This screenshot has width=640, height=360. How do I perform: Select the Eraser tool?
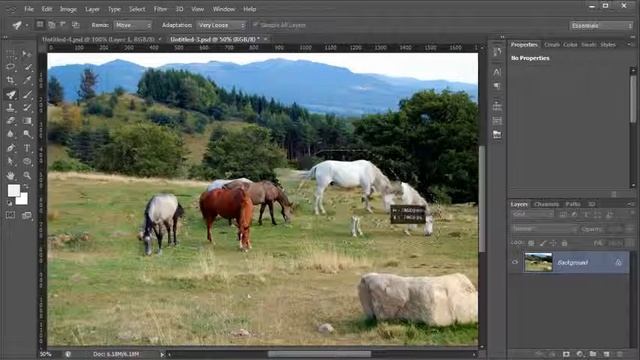11,121
